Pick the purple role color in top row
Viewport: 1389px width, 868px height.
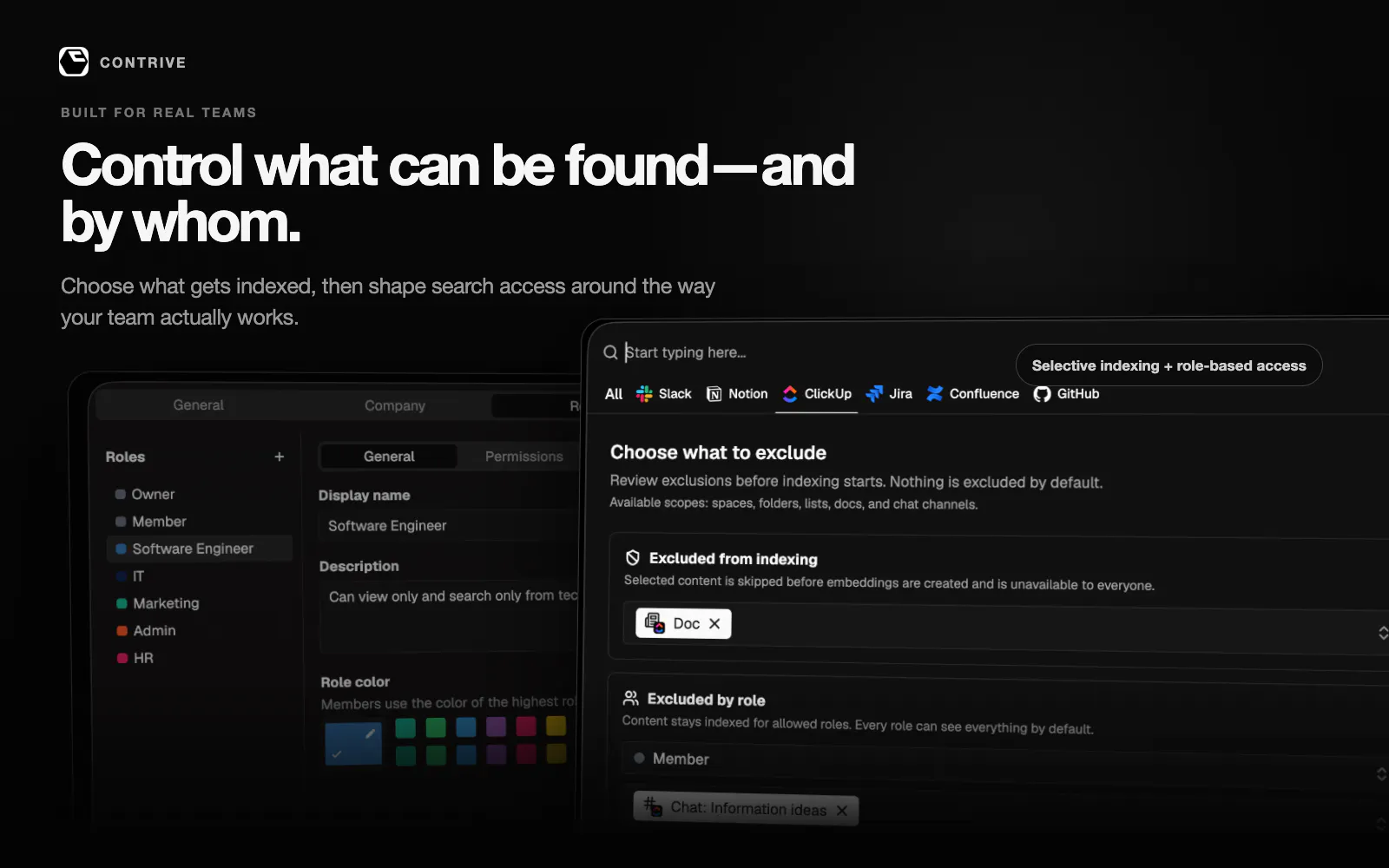(497, 726)
